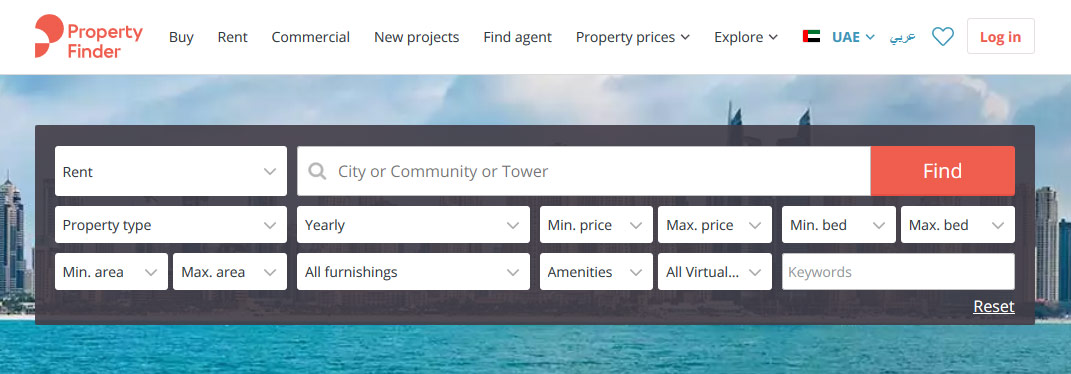Expand the Explore menu

746,37
